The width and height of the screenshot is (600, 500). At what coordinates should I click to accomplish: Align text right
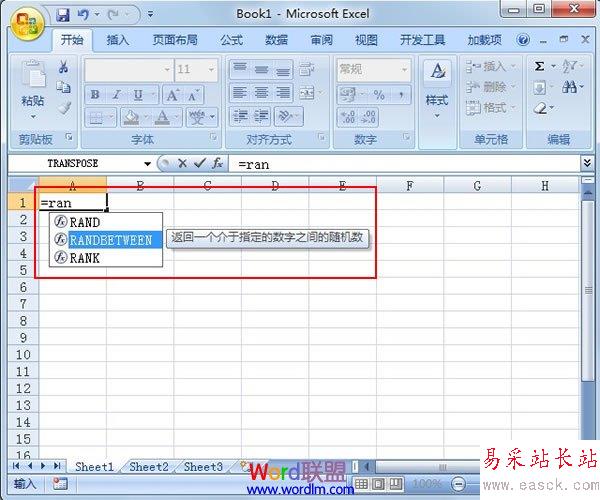282,93
